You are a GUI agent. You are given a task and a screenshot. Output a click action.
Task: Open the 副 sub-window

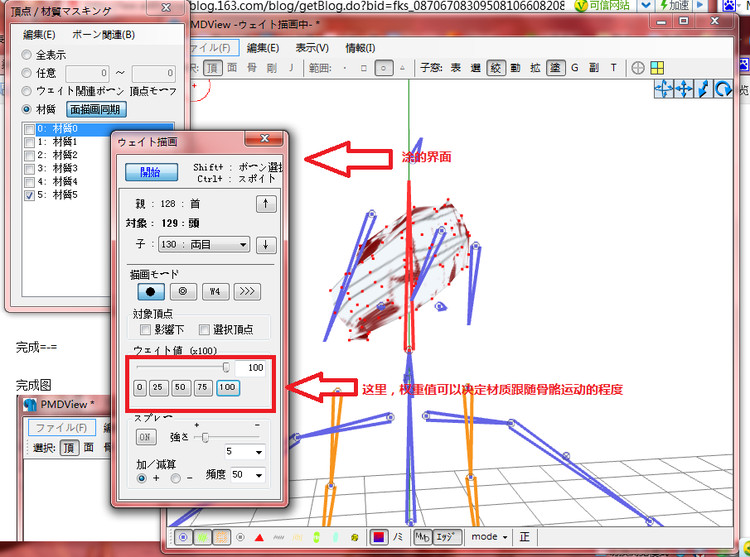coord(594,68)
